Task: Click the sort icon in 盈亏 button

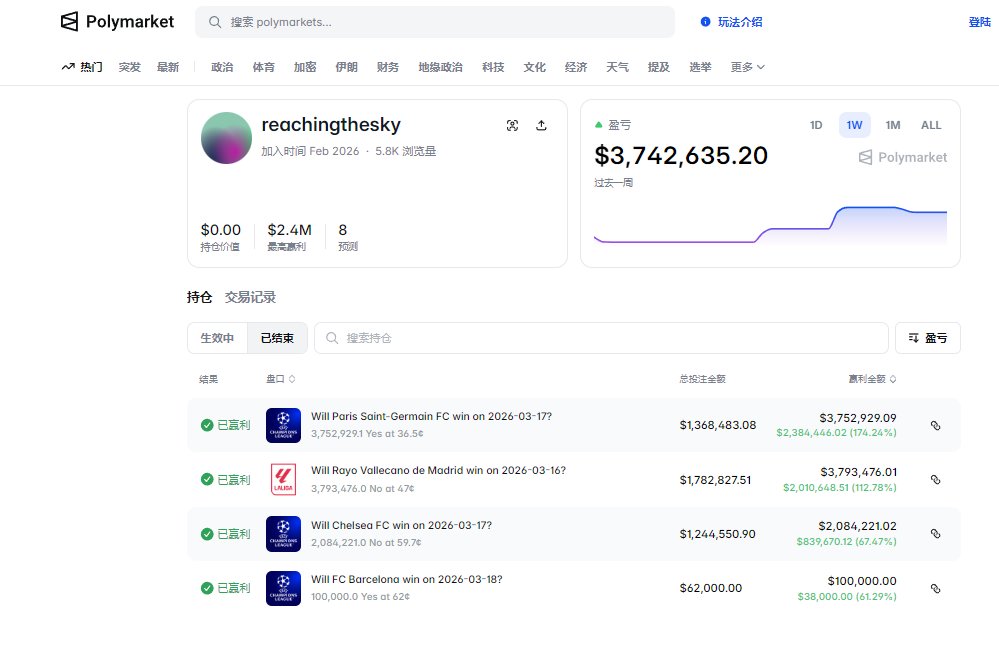Action: pyautogui.click(x=914, y=338)
